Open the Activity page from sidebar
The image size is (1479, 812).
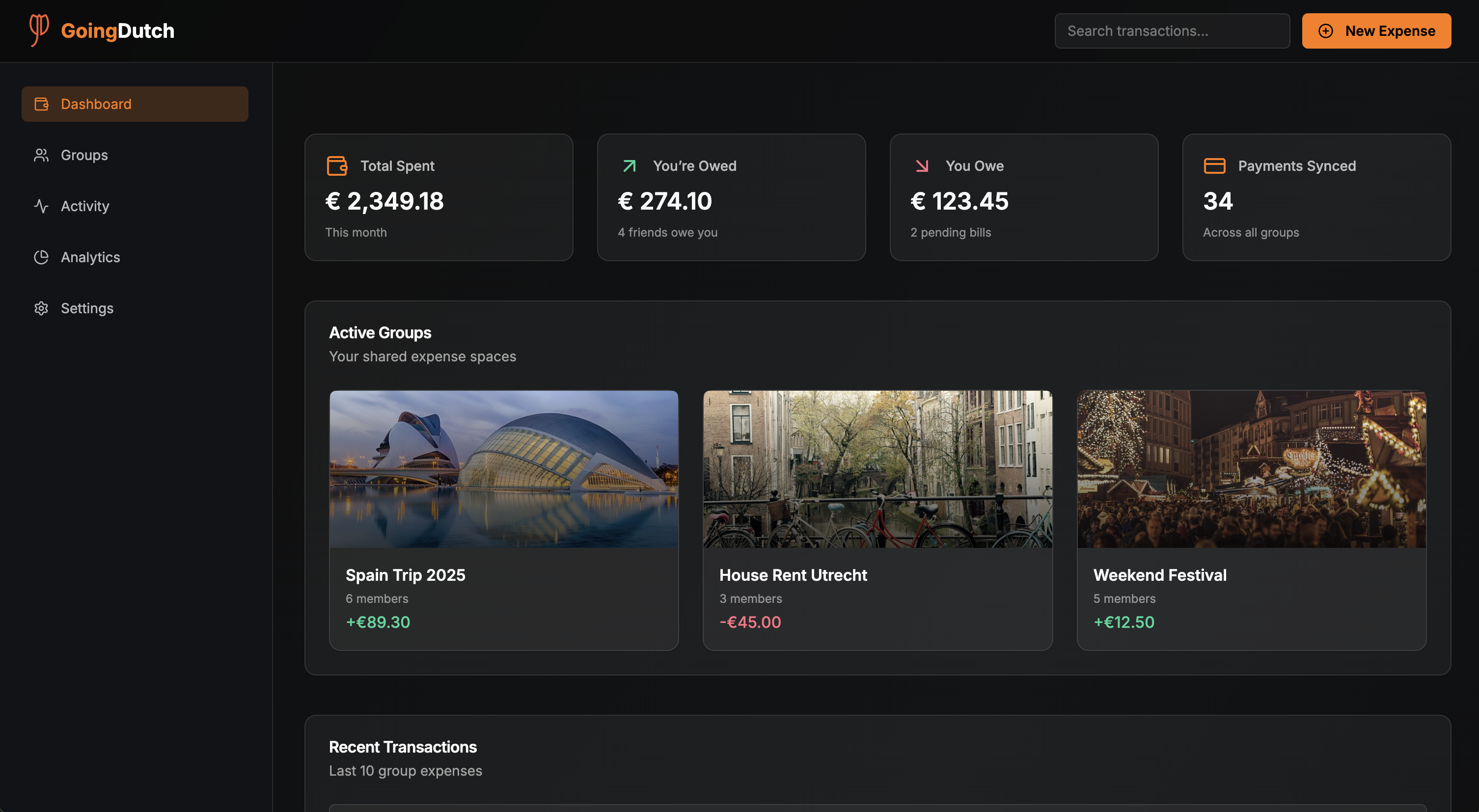pos(85,206)
